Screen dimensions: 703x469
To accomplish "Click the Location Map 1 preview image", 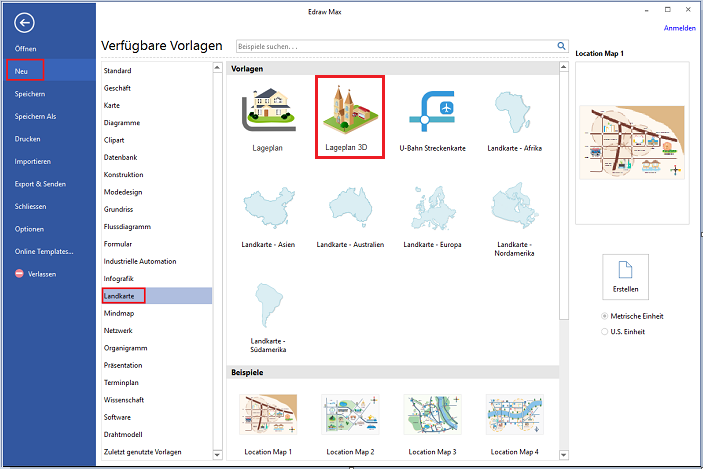I will (x=632, y=143).
